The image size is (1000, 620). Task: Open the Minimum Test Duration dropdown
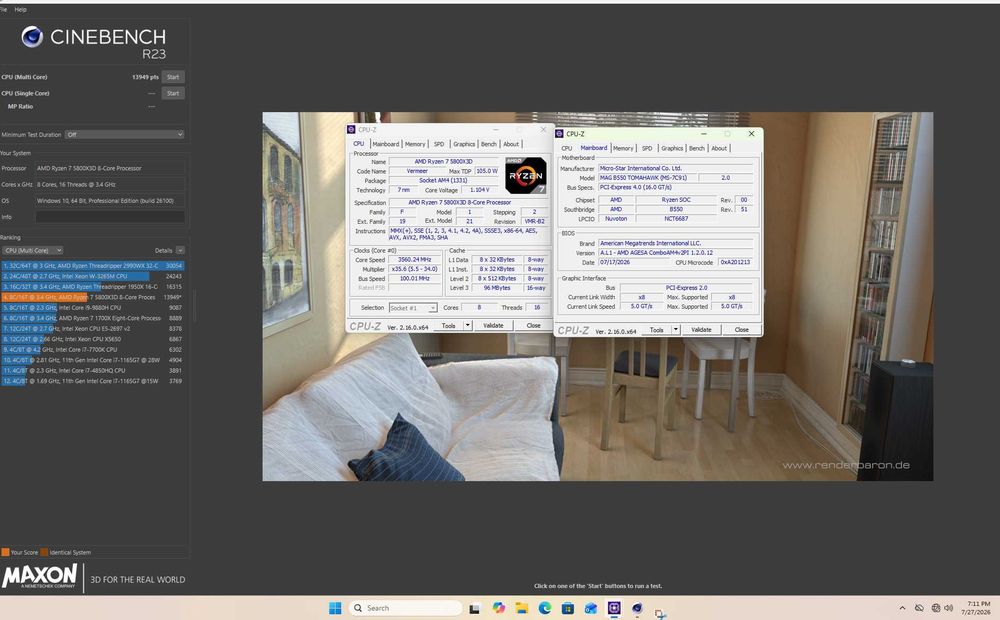(x=124, y=135)
